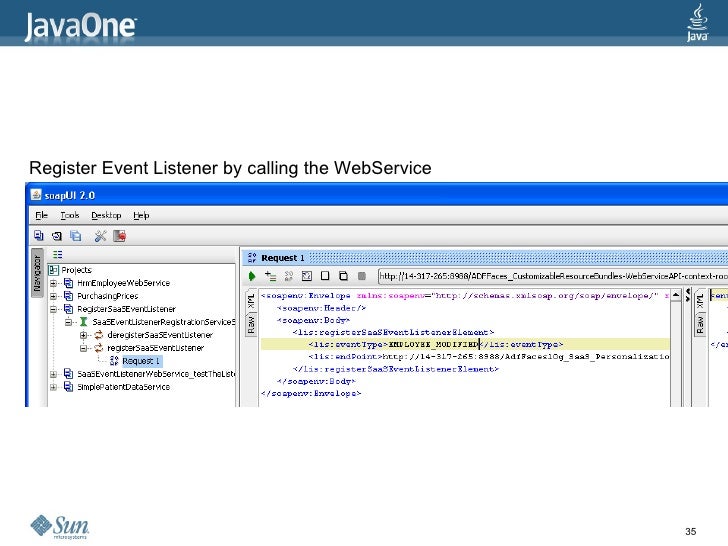Open the Help menu
Screen dimensions: 728x546
[142, 215]
